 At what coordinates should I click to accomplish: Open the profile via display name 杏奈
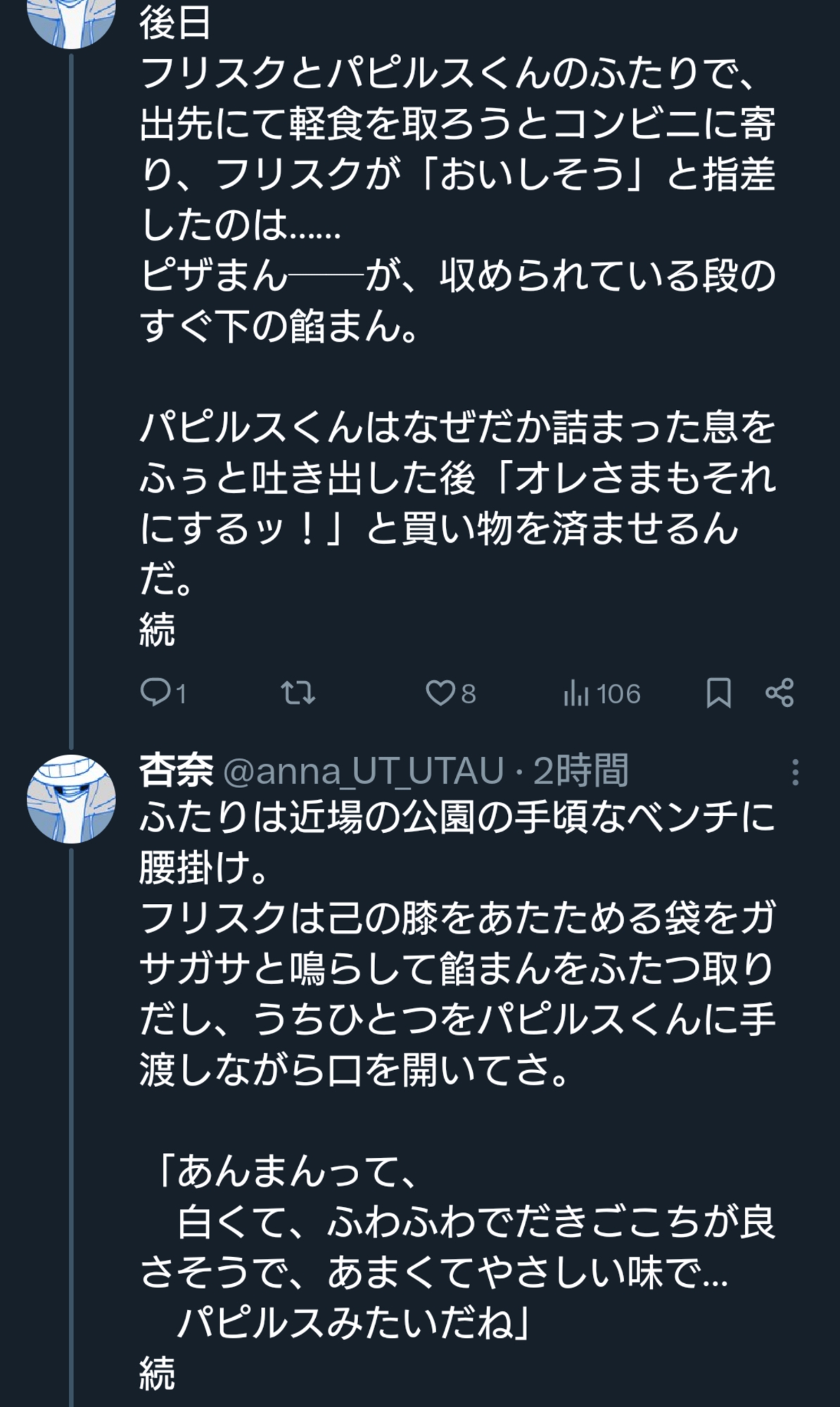pyautogui.click(x=176, y=770)
